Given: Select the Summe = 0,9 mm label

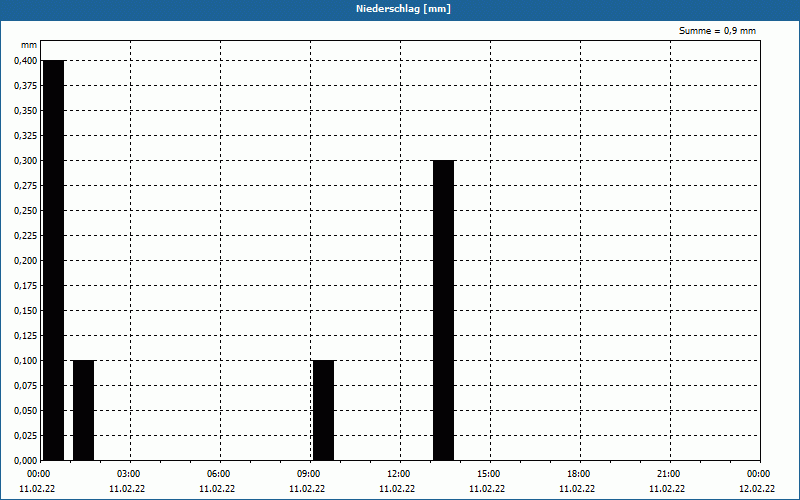Looking at the screenshot, I should (x=717, y=31).
